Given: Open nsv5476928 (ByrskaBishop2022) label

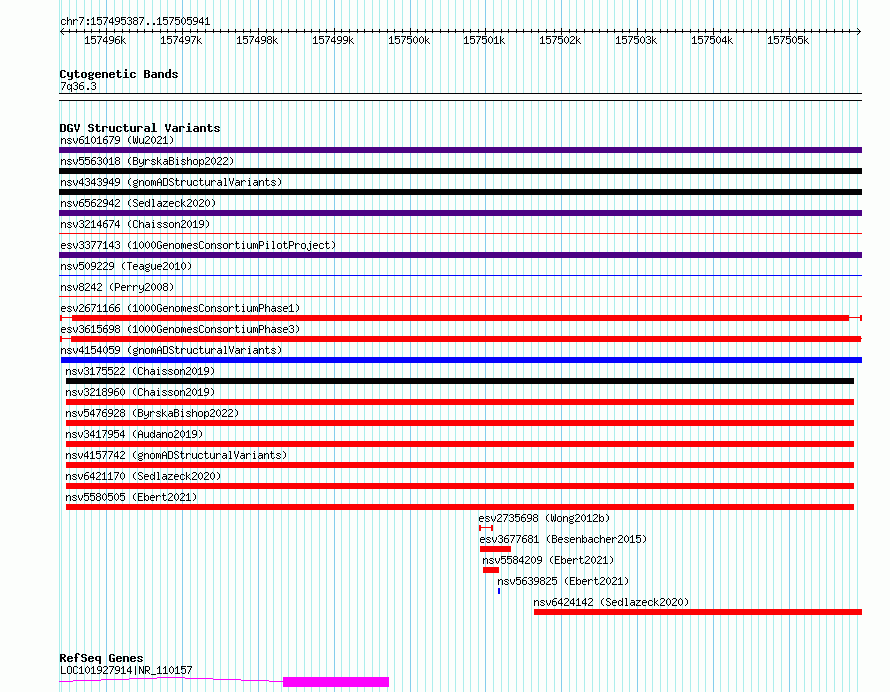Looking at the screenshot, I should coord(152,413).
